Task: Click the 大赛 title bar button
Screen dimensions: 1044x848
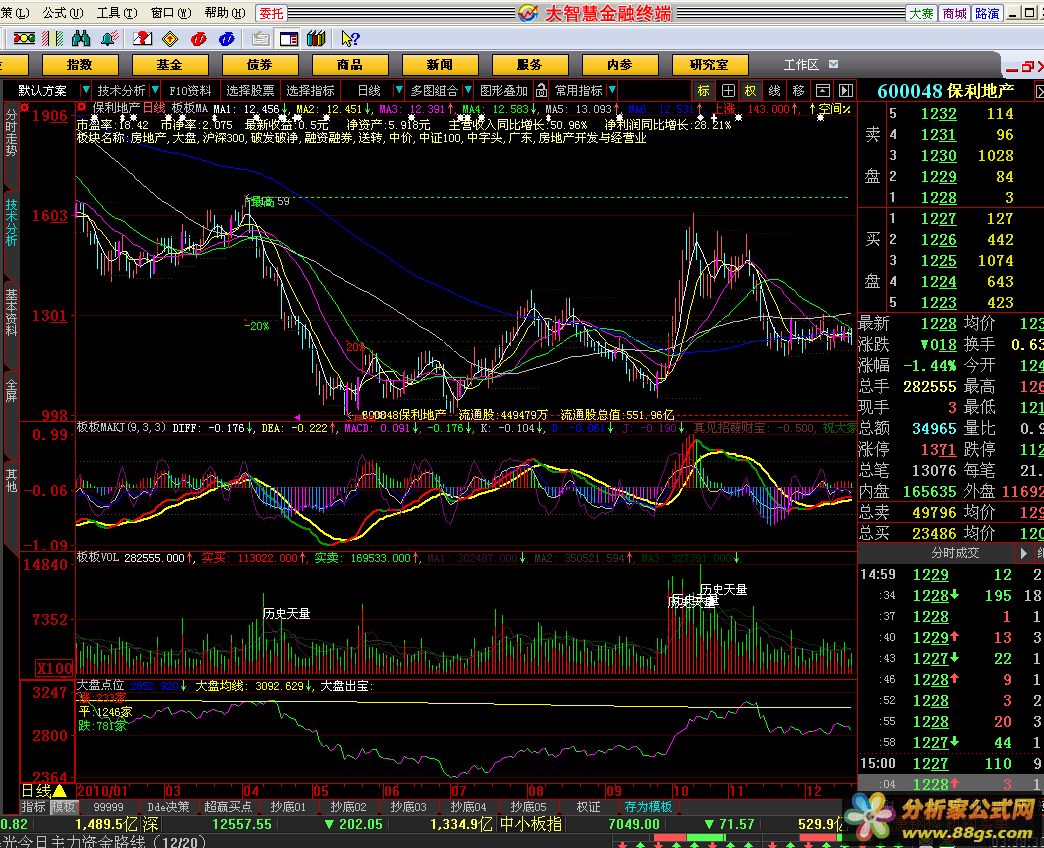Action: (x=921, y=13)
